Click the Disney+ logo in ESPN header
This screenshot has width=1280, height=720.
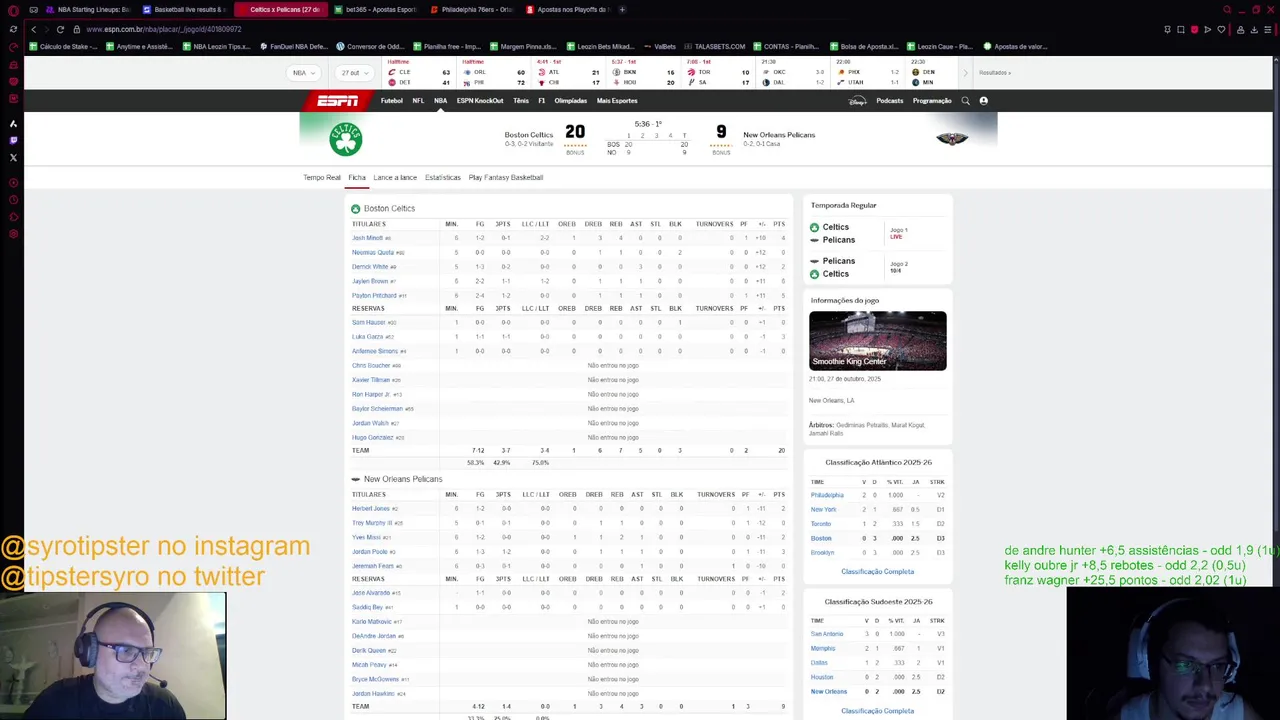point(857,101)
